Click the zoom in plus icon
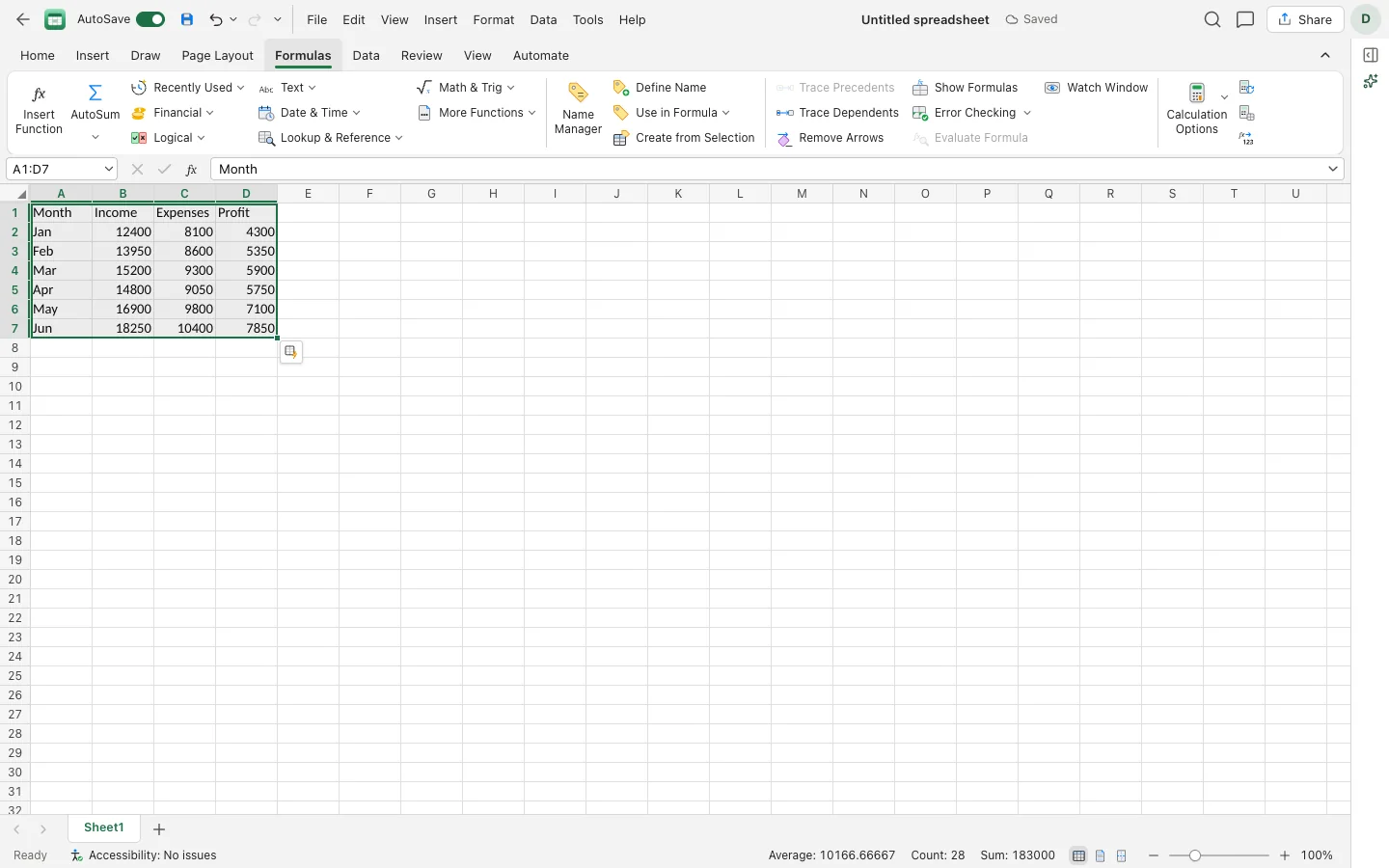1389x868 pixels. [x=1284, y=855]
